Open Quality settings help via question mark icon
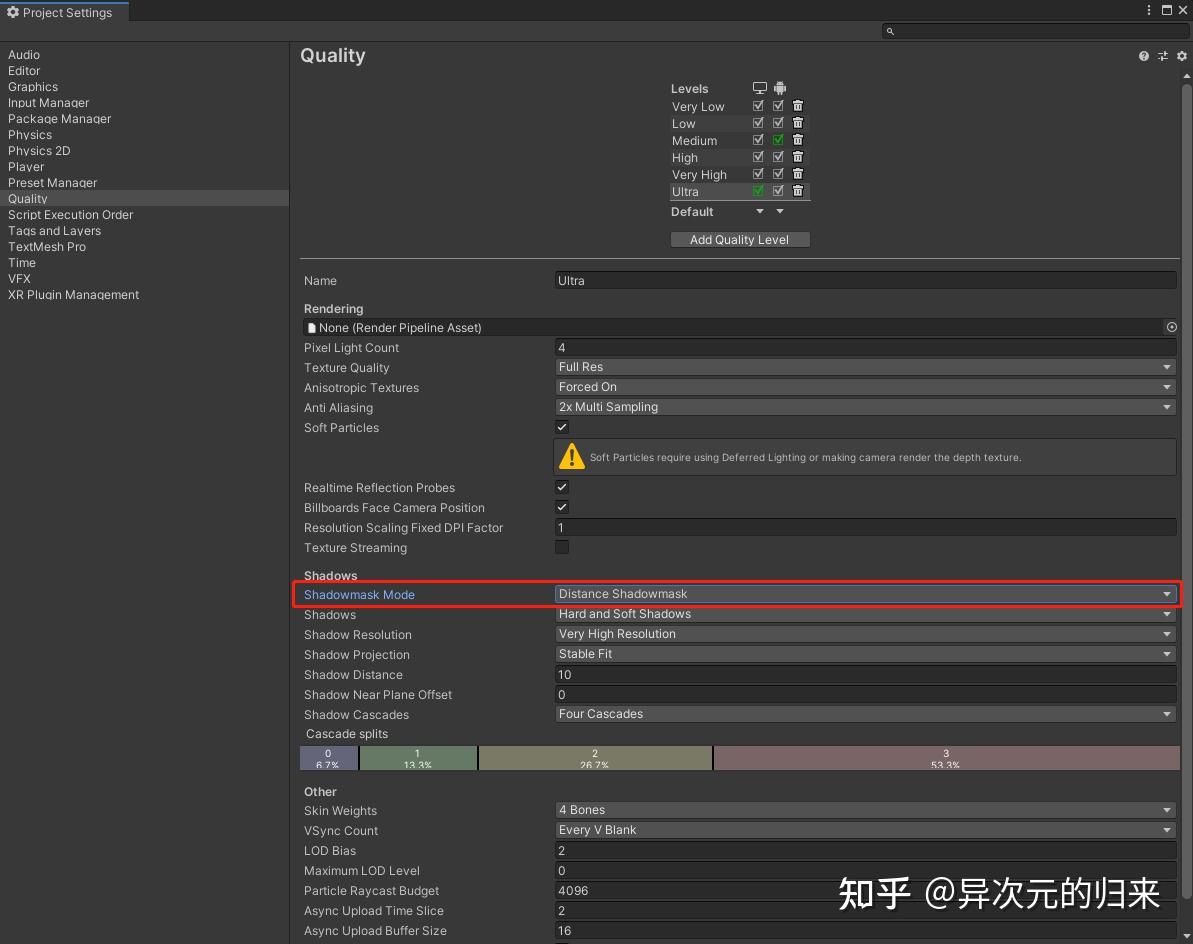The image size is (1193, 944). click(x=1143, y=56)
